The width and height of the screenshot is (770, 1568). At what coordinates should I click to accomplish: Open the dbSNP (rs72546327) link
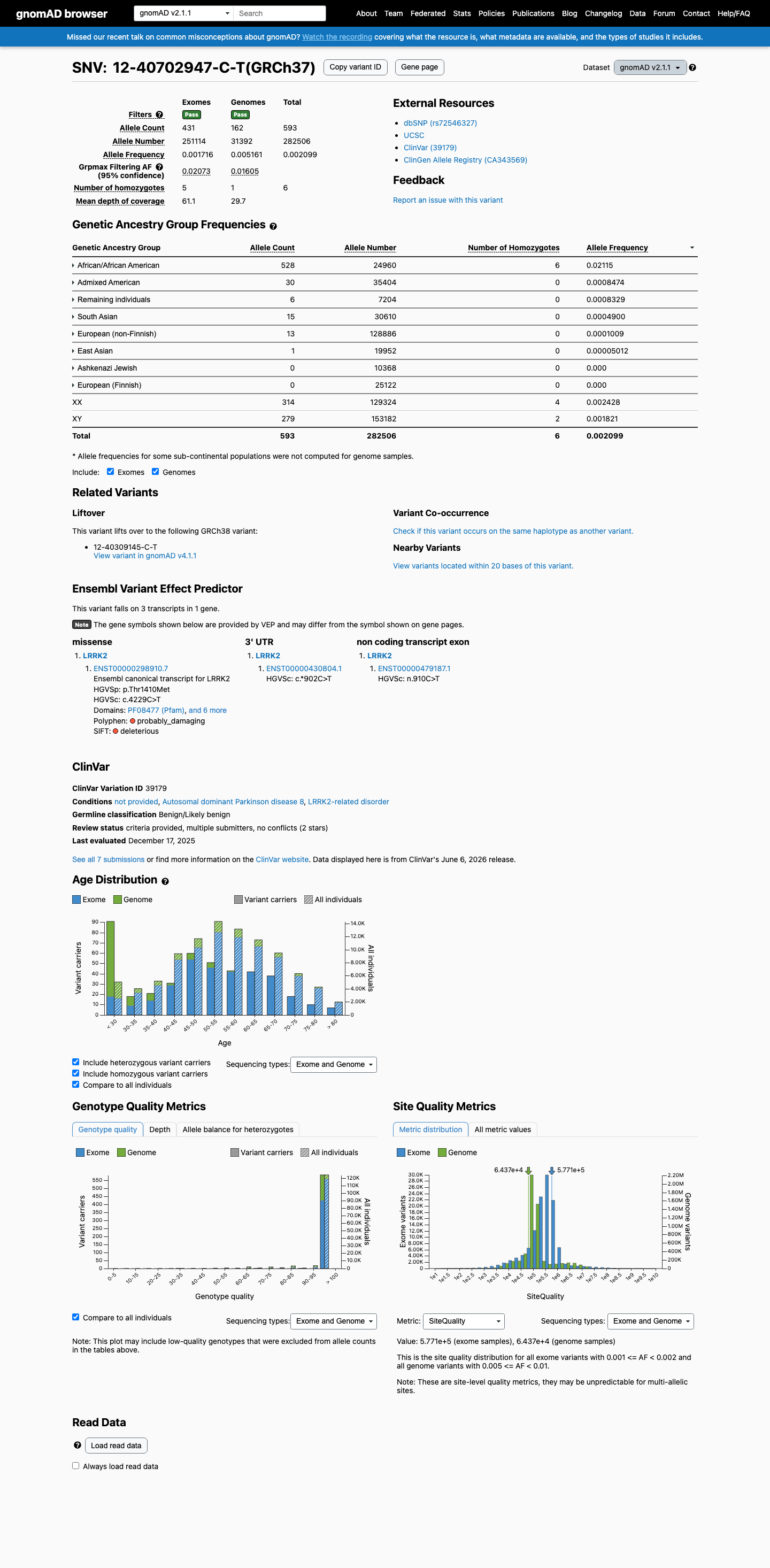coord(440,123)
